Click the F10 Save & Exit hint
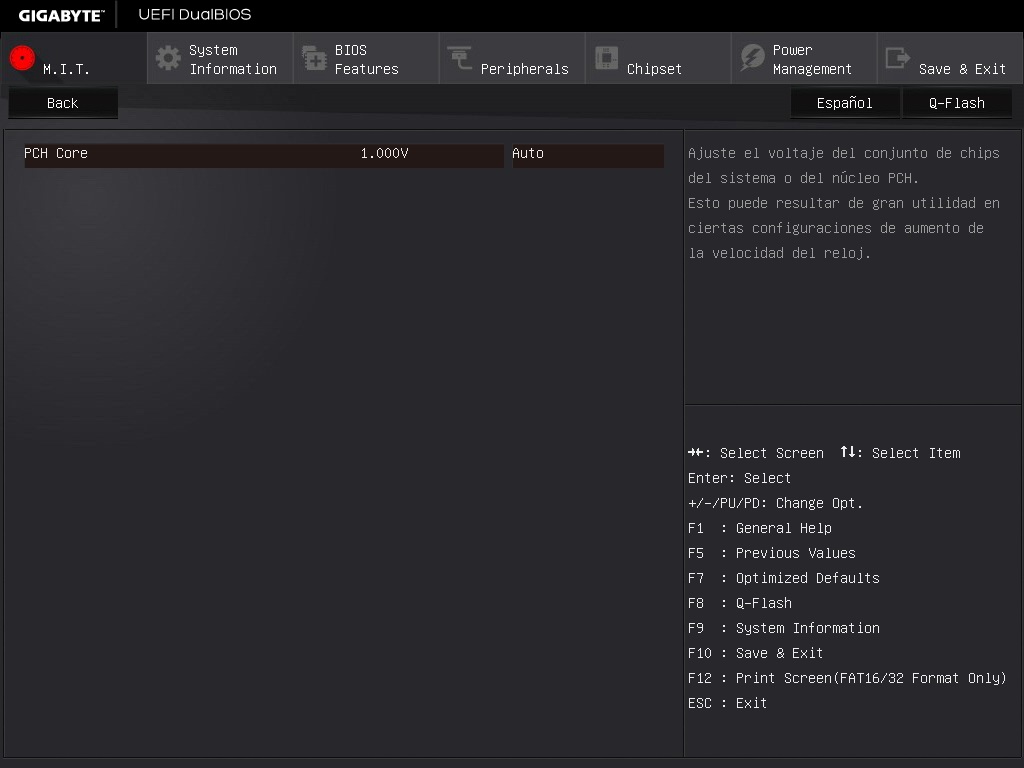 pos(755,653)
